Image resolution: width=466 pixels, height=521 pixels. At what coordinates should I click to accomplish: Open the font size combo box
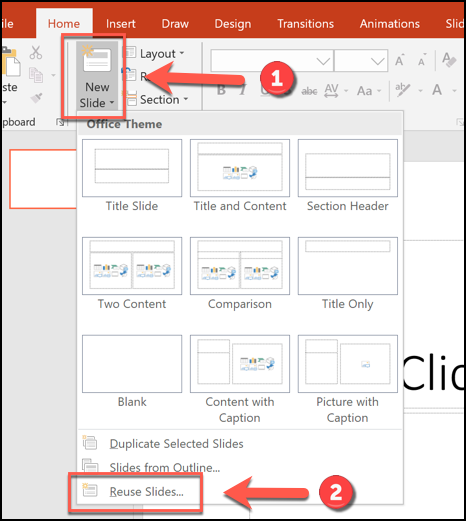click(x=361, y=61)
